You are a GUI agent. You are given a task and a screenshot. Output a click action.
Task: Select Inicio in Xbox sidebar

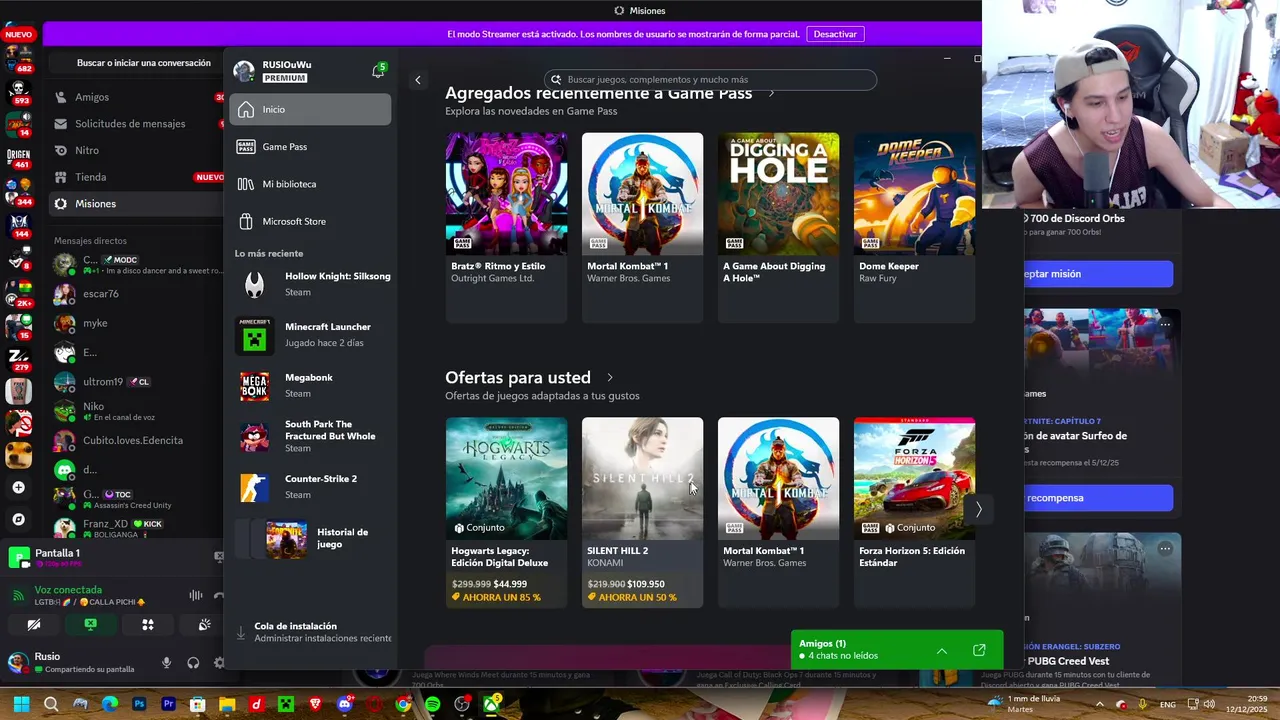tap(310, 109)
